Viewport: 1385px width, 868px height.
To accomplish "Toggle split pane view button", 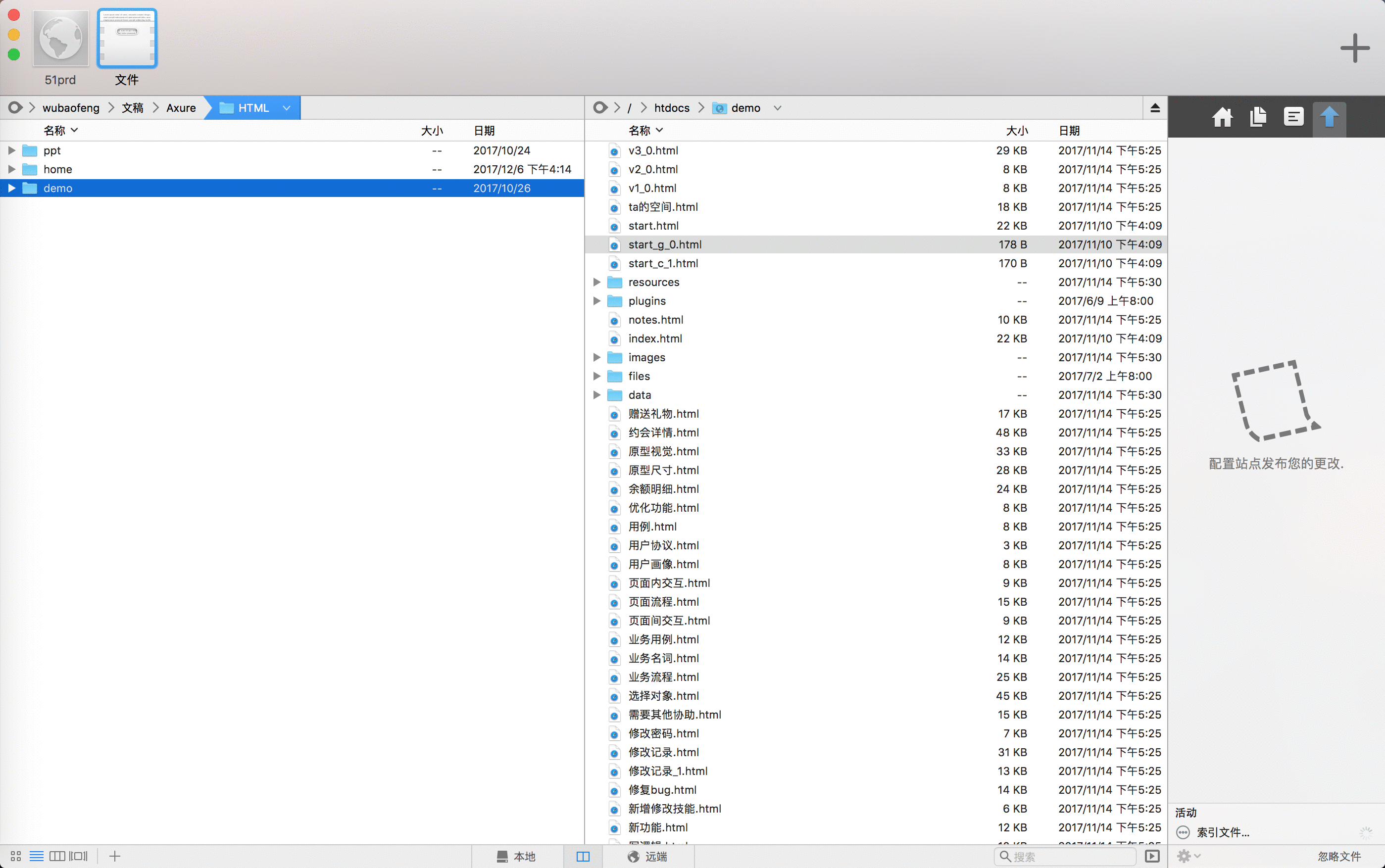I will coord(583,856).
